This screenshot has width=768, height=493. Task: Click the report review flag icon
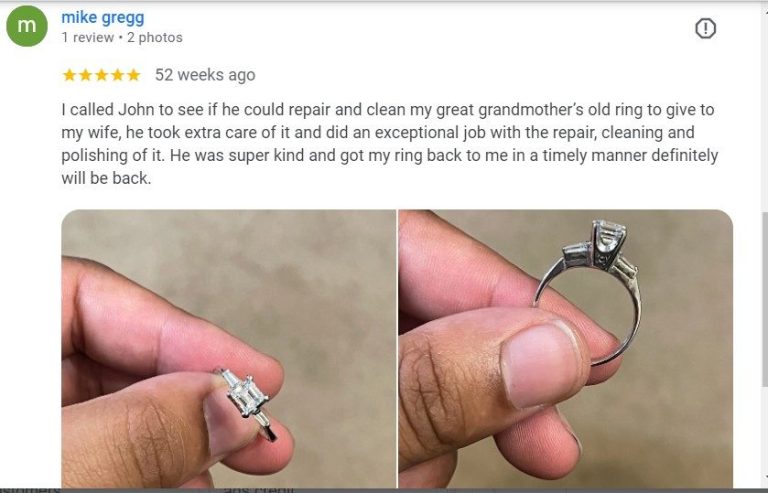[705, 28]
